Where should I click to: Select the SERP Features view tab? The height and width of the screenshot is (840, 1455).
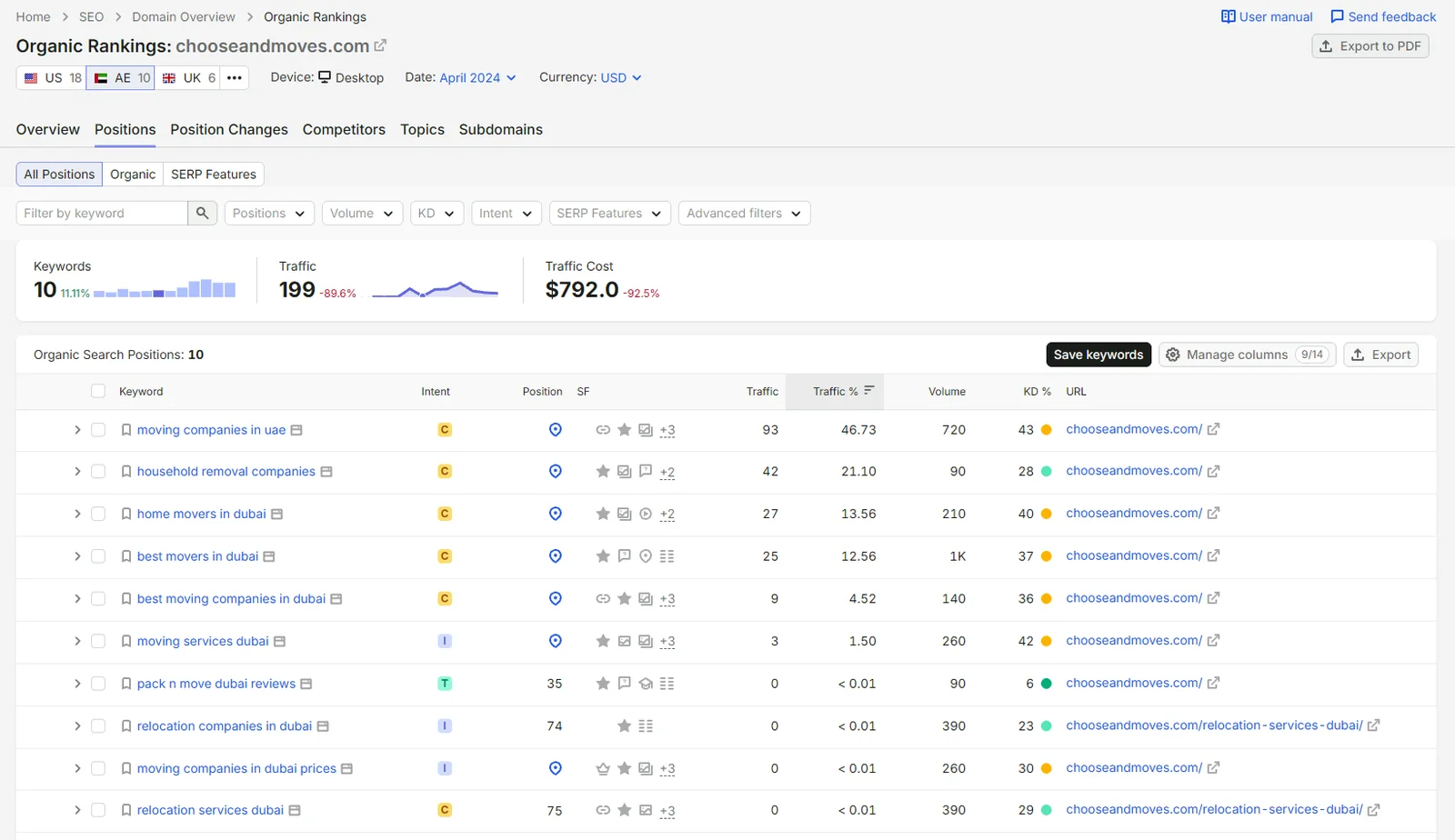point(214,174)
